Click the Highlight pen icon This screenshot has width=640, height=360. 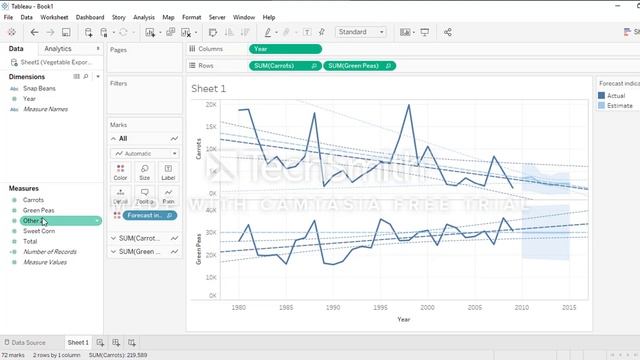268,32
